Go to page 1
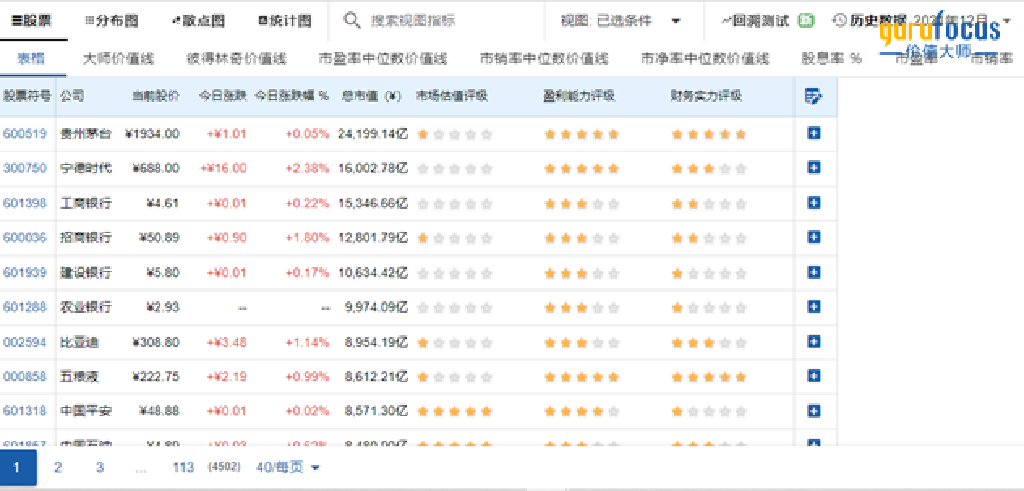1024x491 pixels. [16, 467]
